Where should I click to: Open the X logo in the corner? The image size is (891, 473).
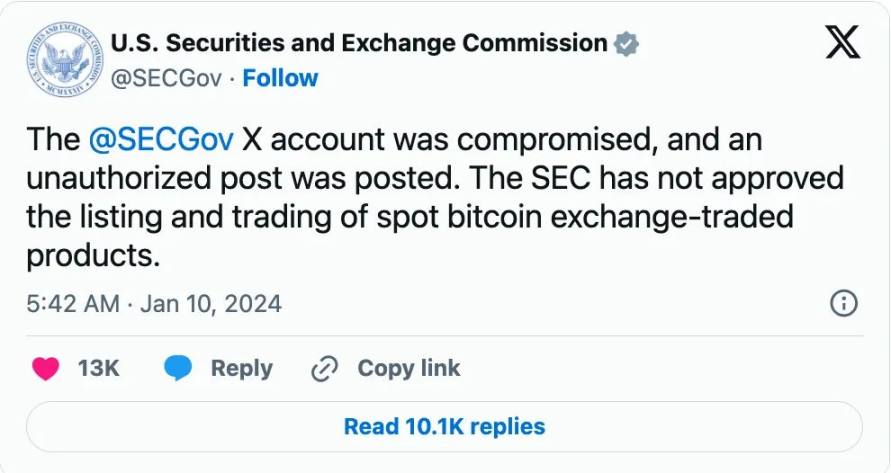842,43
